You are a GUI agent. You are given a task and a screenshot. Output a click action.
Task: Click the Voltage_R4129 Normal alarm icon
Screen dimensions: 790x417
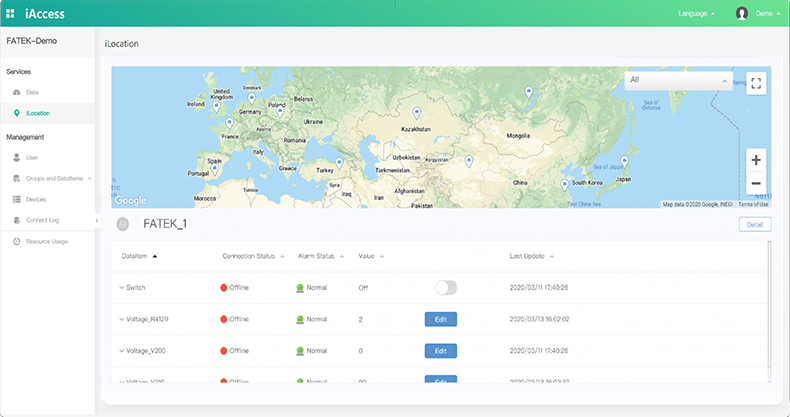click(x=300, y=319)
